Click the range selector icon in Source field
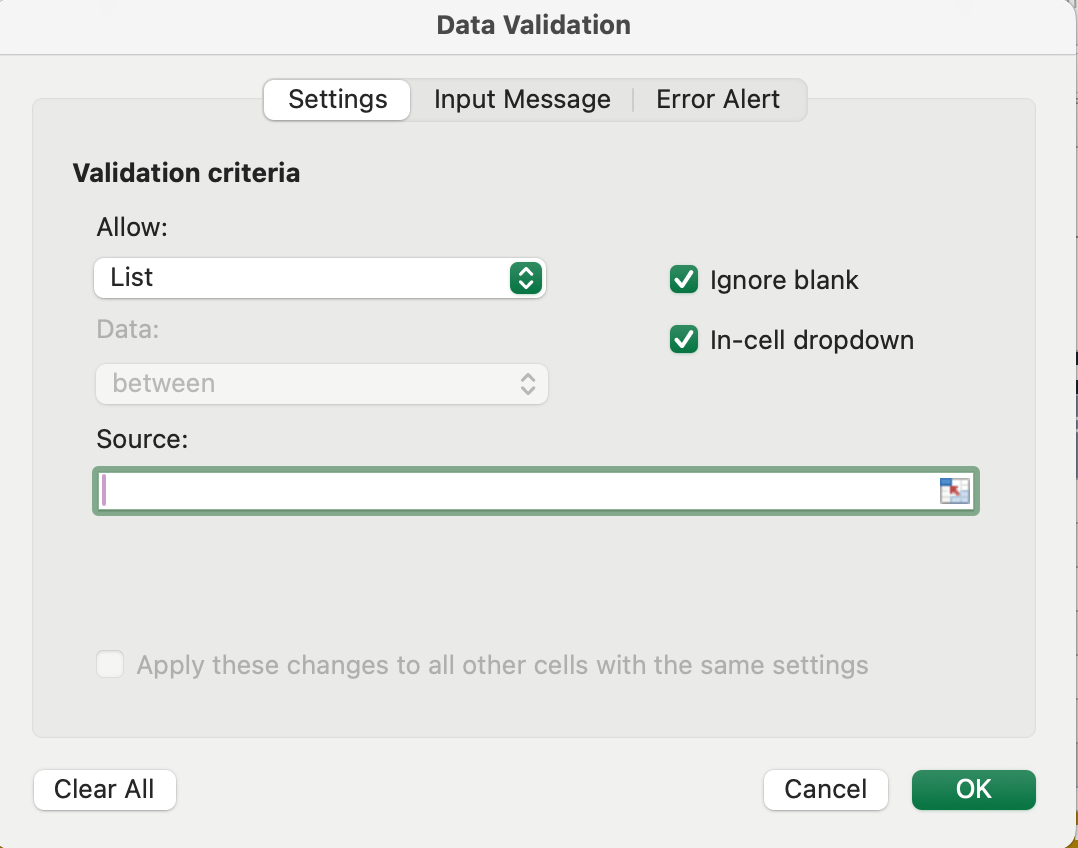 click(x=954, y=491)
